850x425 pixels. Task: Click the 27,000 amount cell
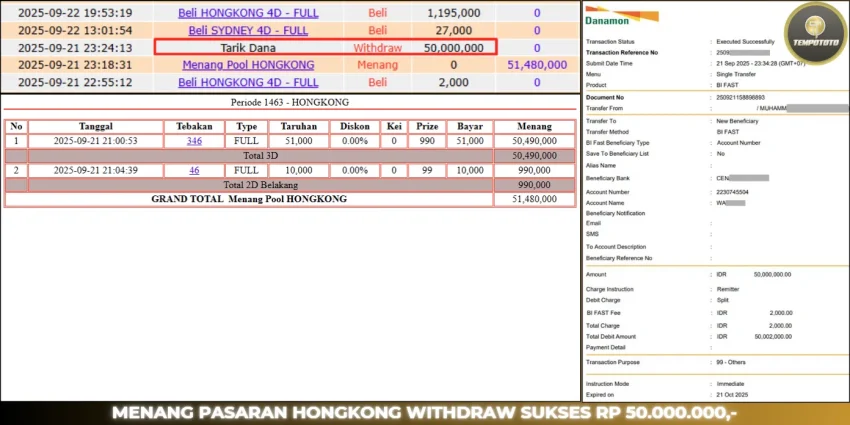click(453, 30)
